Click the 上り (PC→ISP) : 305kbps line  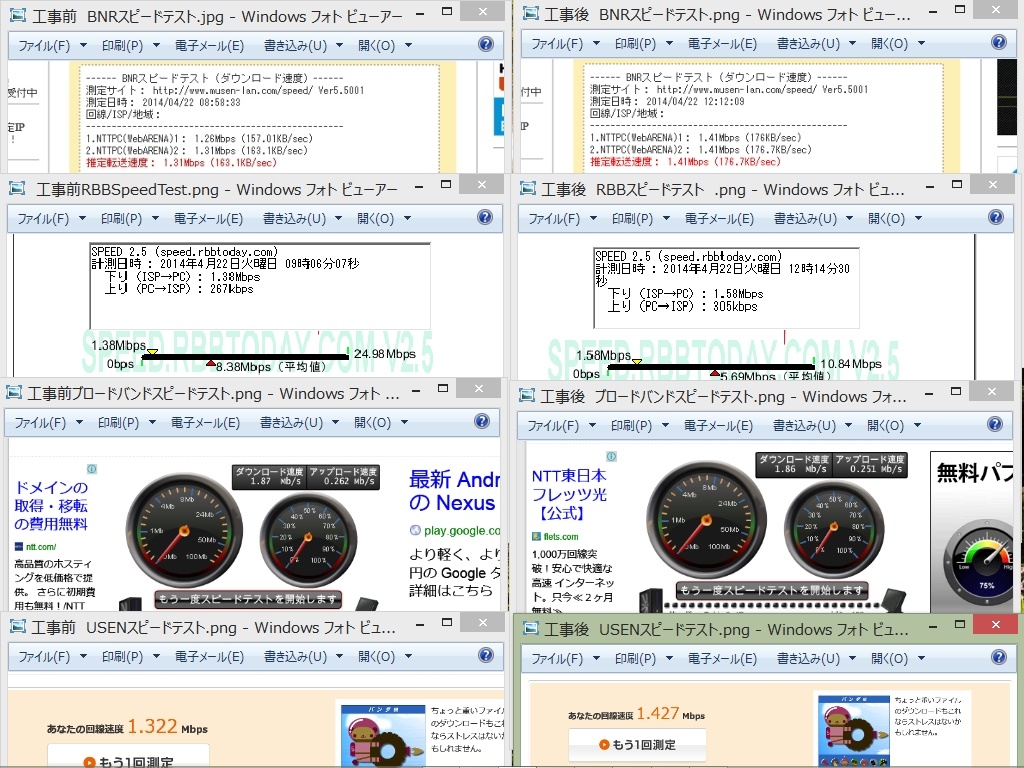pos(682,306)
